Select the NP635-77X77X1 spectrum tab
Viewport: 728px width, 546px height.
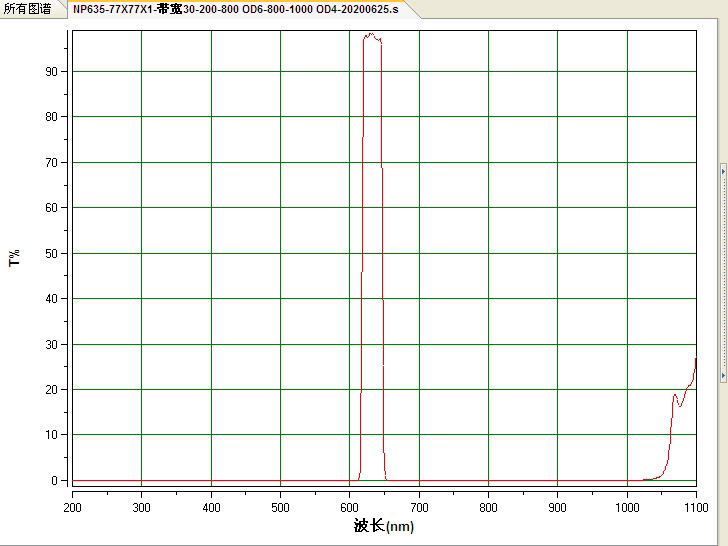coord(236,9)
